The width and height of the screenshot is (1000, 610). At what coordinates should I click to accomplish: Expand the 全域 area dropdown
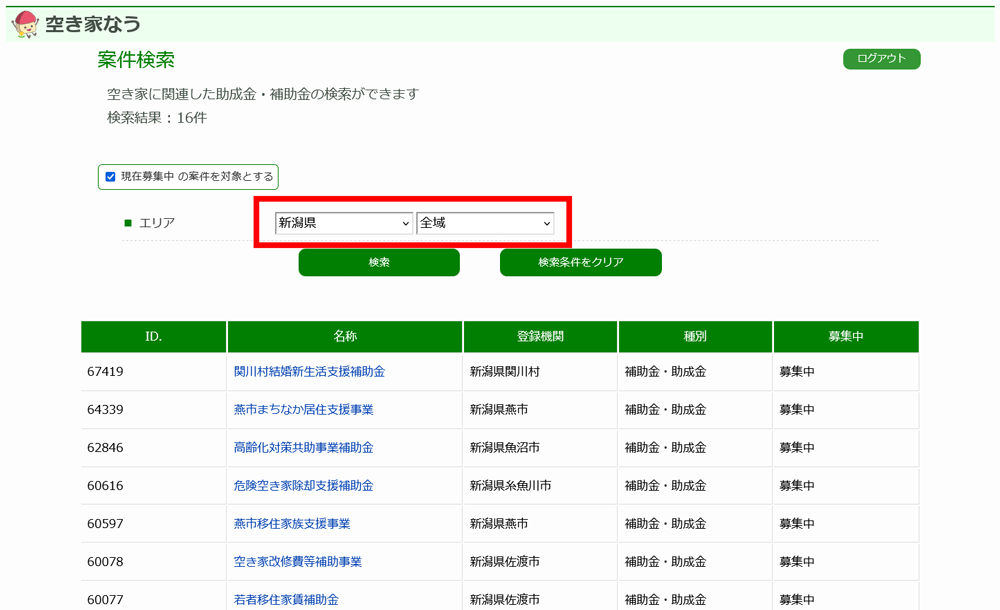click(485, 223)
